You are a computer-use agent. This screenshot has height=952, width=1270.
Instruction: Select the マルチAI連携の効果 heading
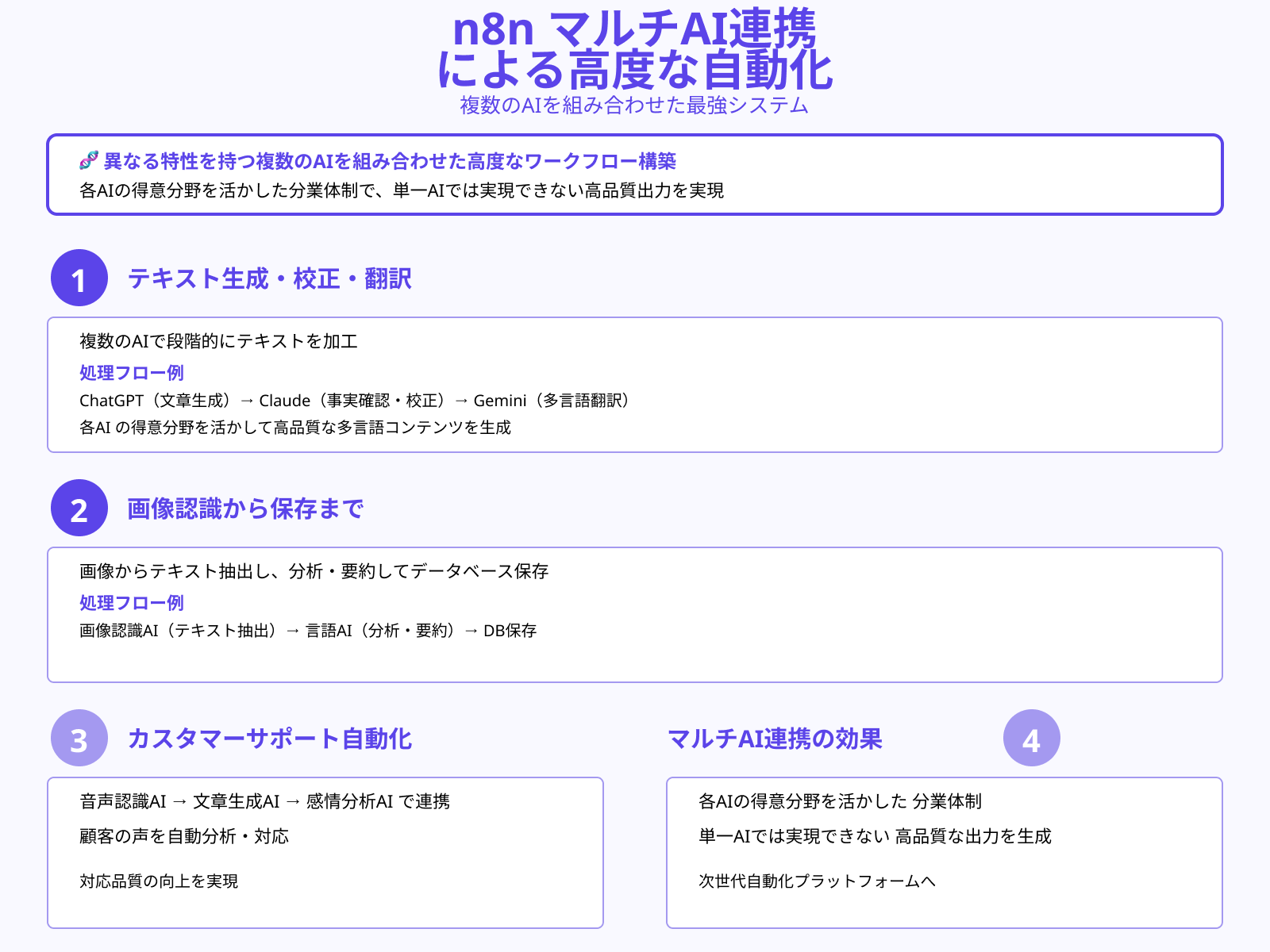point(778,738)
